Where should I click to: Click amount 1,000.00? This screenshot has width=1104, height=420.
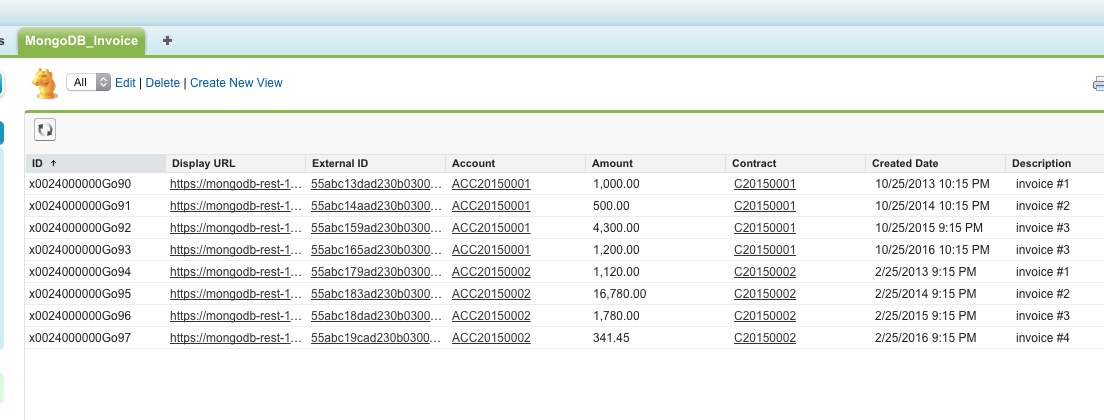(x=616, y=184)
